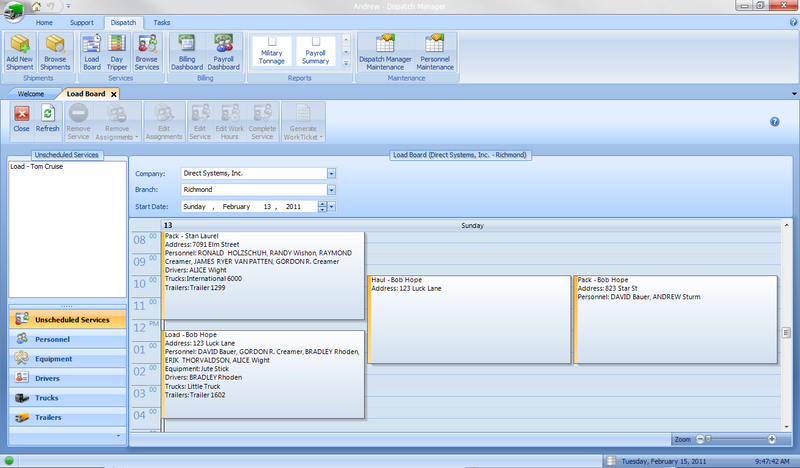Image resolution: width=800 pixels, height=468 pixels.
Task: Click Complete Service in toolbar
Action: tap(262, 122)
